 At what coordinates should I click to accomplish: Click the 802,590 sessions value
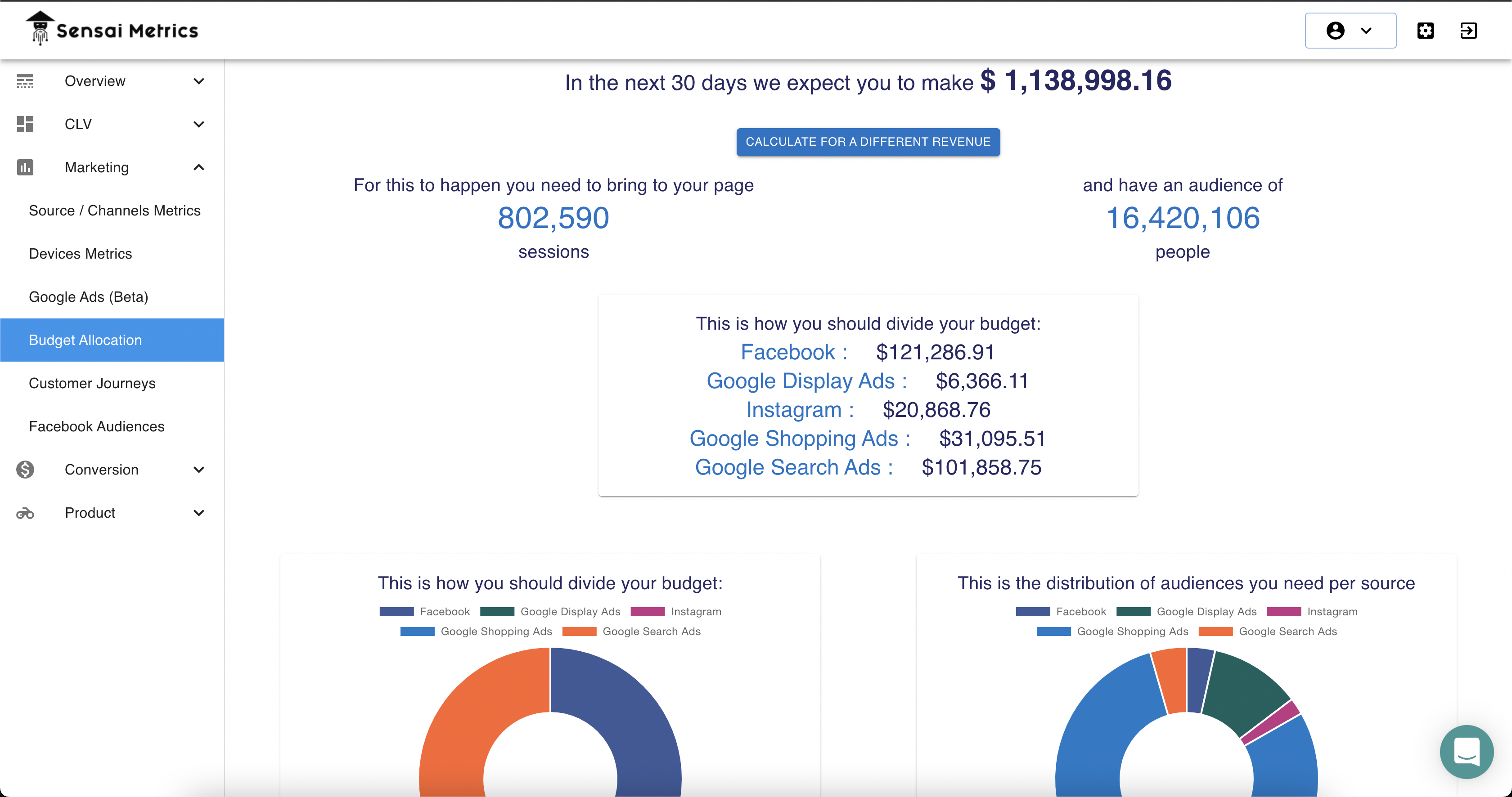pyautogui.click(x=553, y=218)
